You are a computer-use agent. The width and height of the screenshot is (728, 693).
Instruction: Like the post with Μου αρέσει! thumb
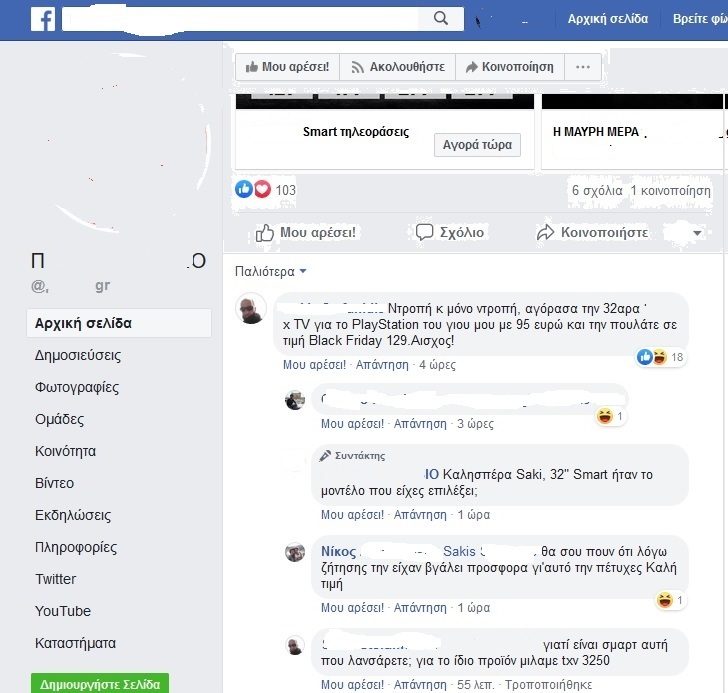[306, 233]
